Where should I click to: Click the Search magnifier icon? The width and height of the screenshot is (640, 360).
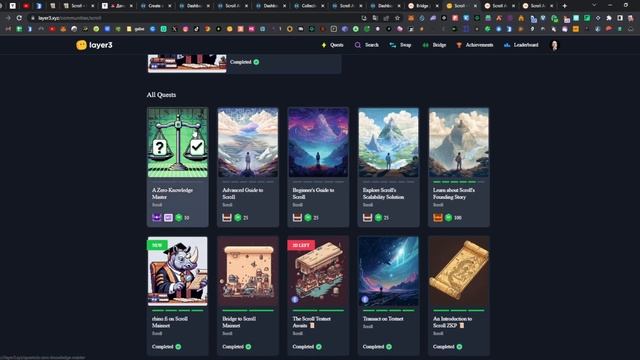[358, 45]
